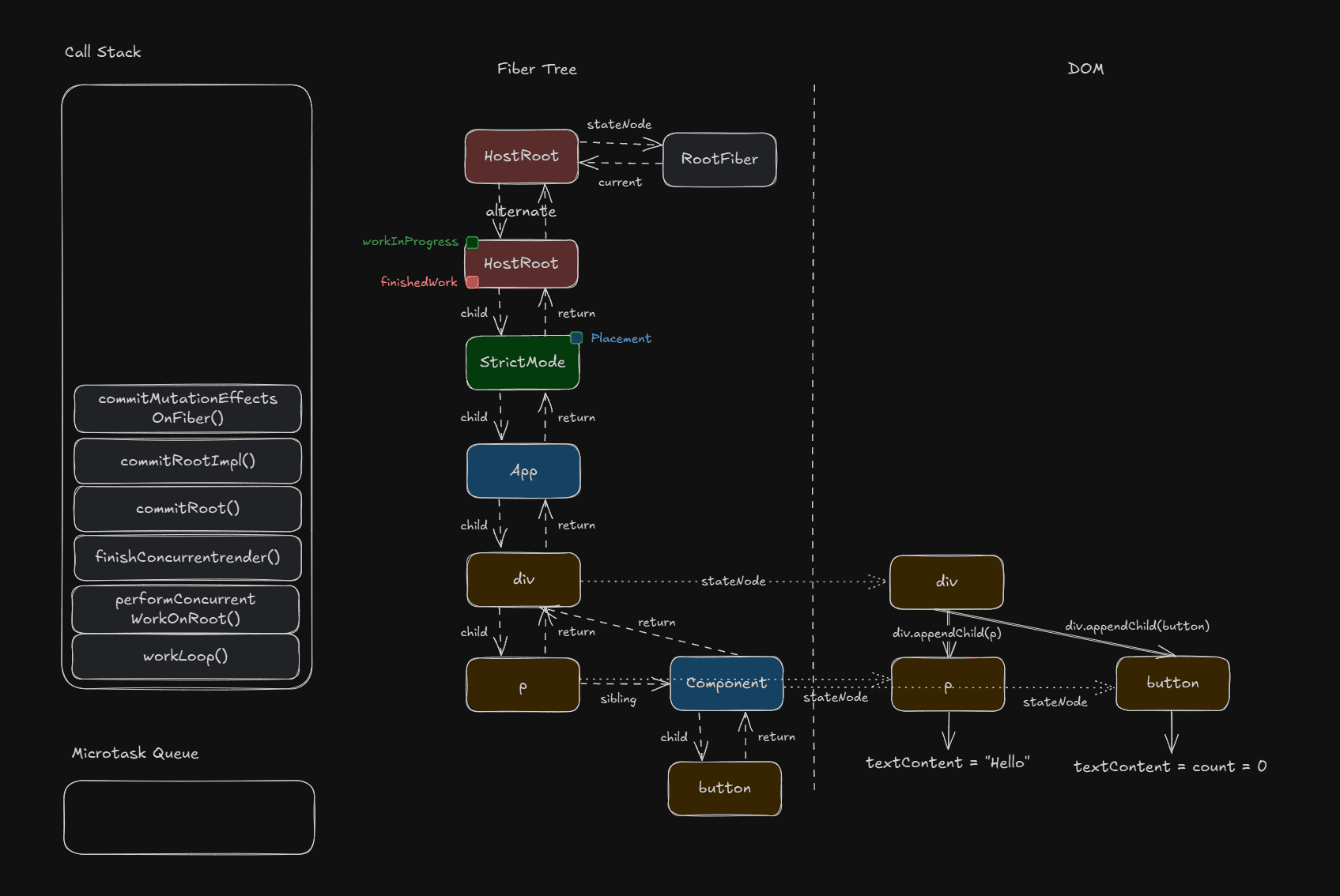
Task: Select the 'textContent = count = 0' label
Action: [x=1169, y=766]
